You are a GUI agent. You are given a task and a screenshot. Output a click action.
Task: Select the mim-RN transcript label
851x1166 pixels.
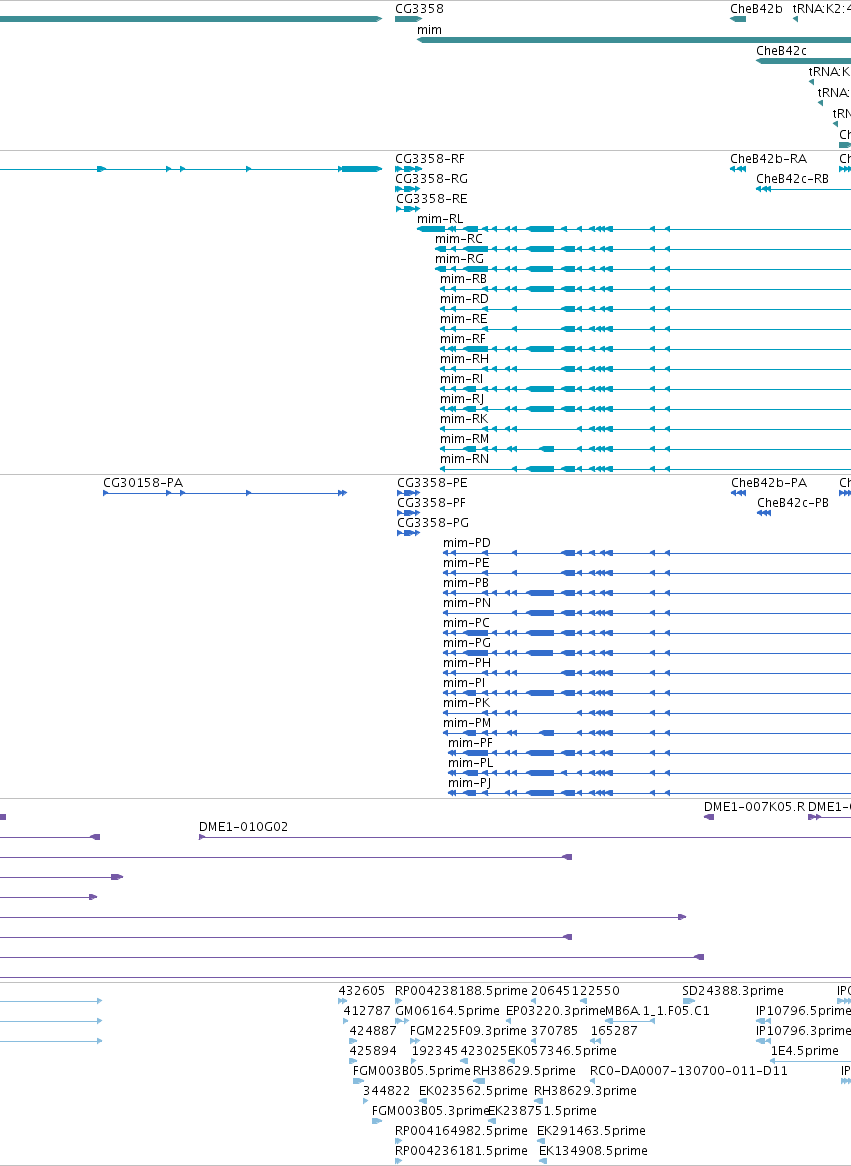[x=464, y=460]
